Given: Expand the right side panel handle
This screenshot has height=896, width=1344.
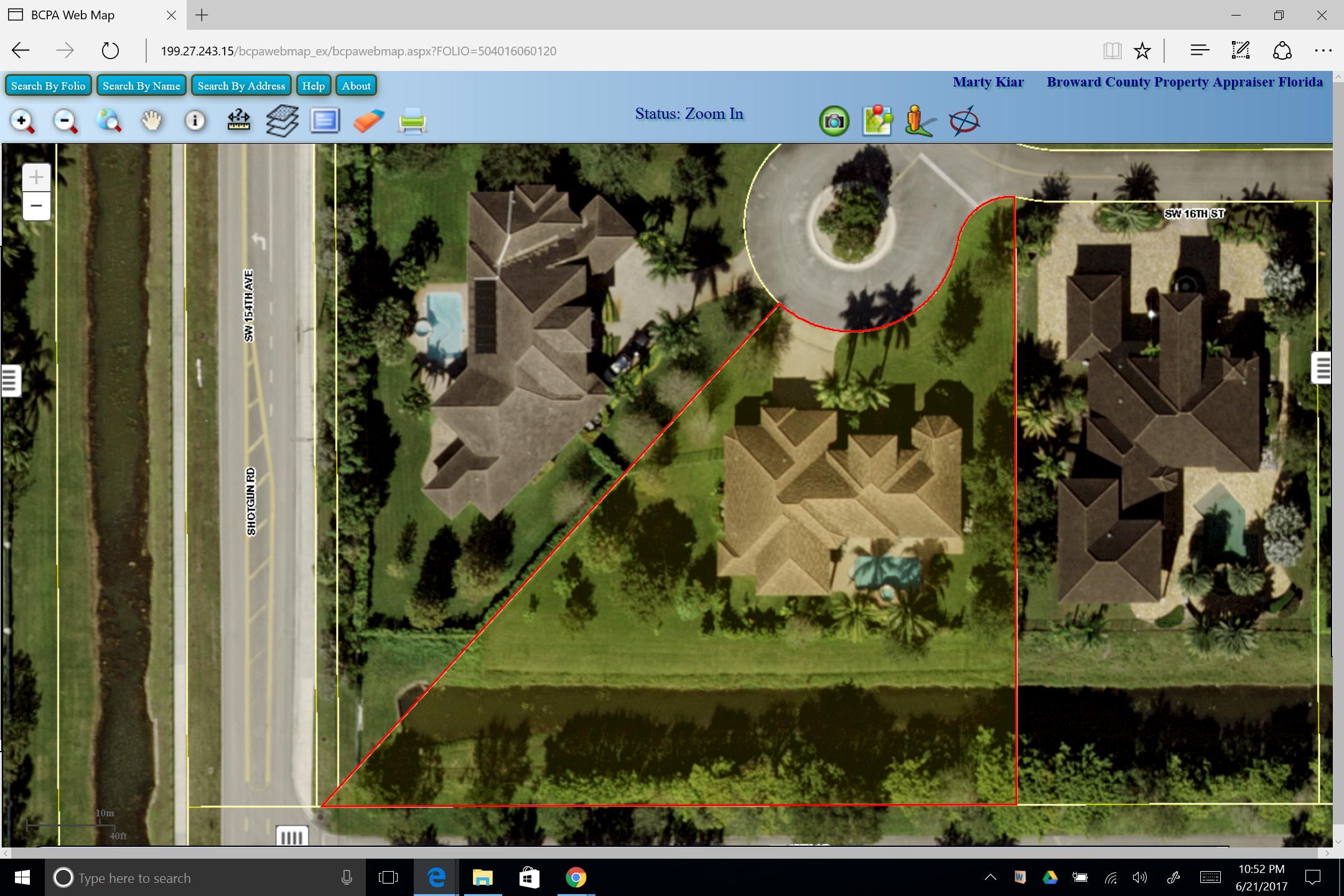Looking at the screenshot, I should (1322, 368).
